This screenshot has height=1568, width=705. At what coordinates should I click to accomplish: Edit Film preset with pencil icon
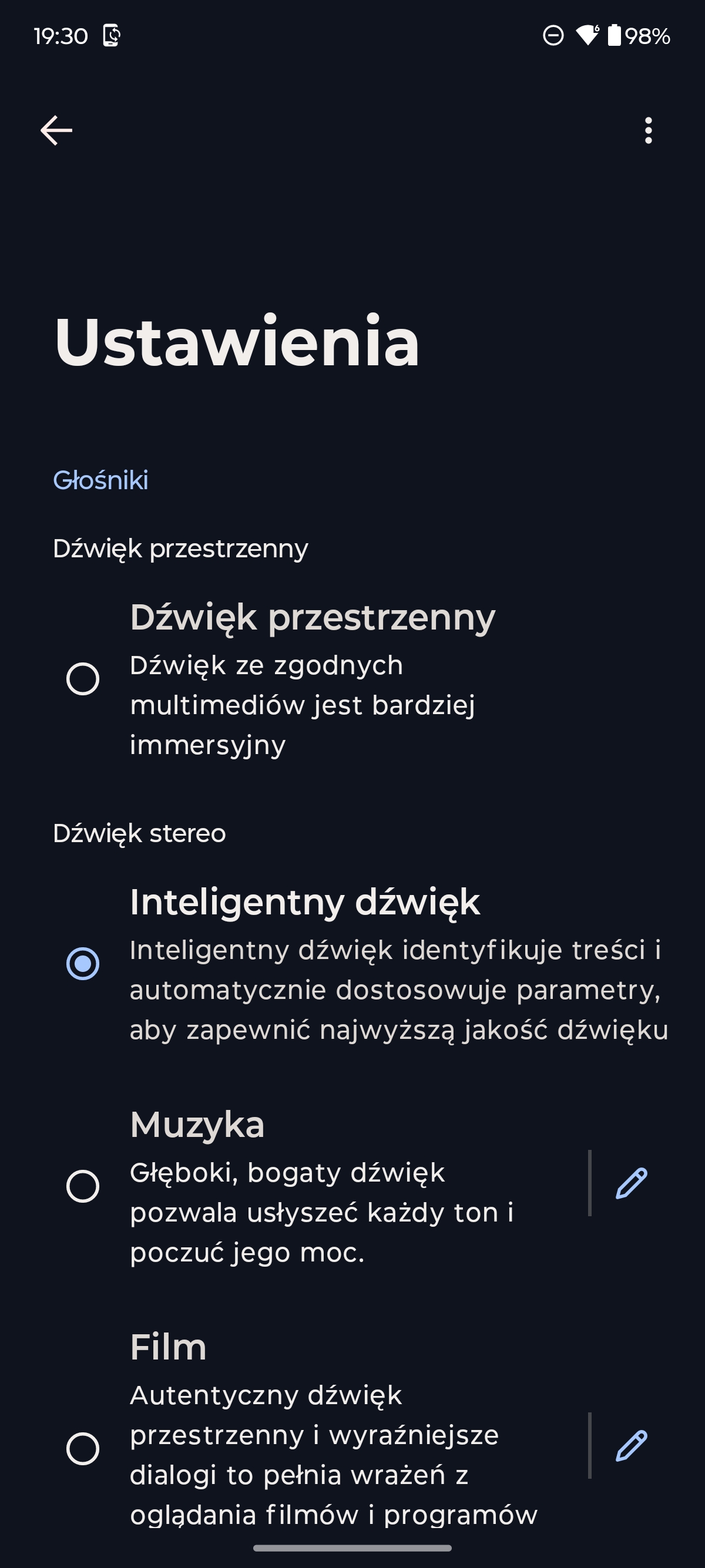pyautogui.click(x=632, y=1445)
